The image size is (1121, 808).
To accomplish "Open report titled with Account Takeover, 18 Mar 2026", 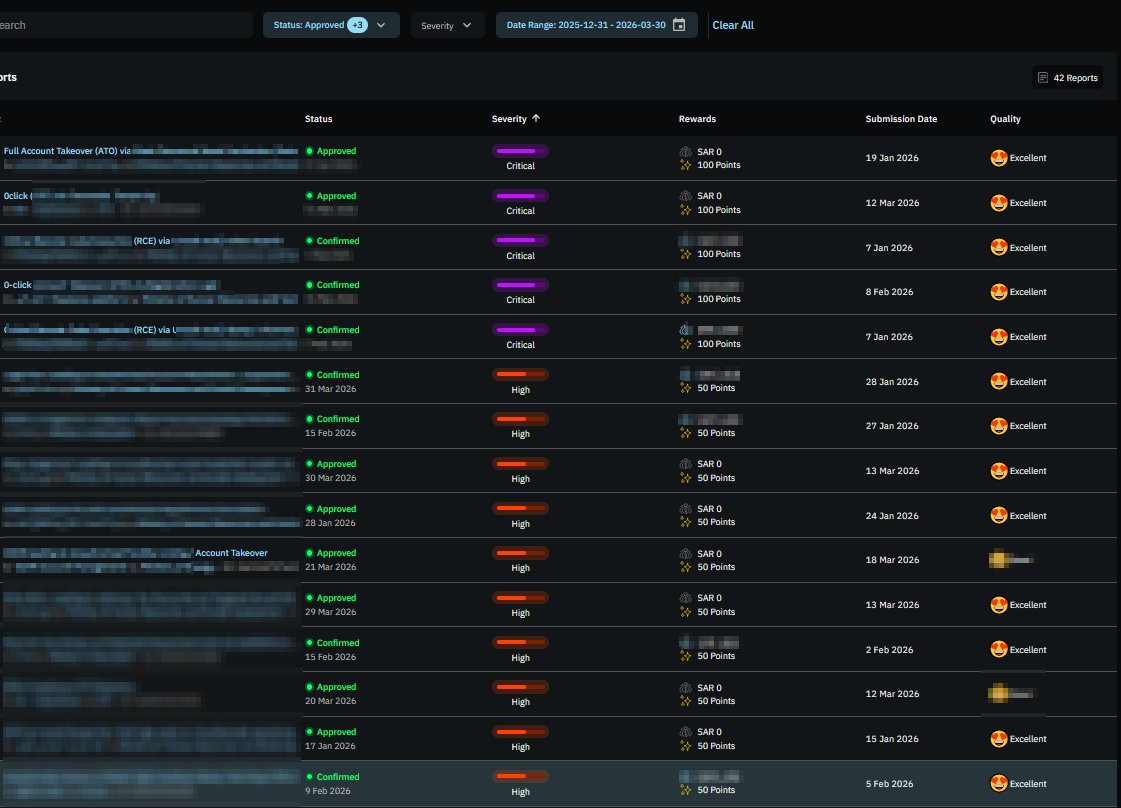I will (232, 553).
